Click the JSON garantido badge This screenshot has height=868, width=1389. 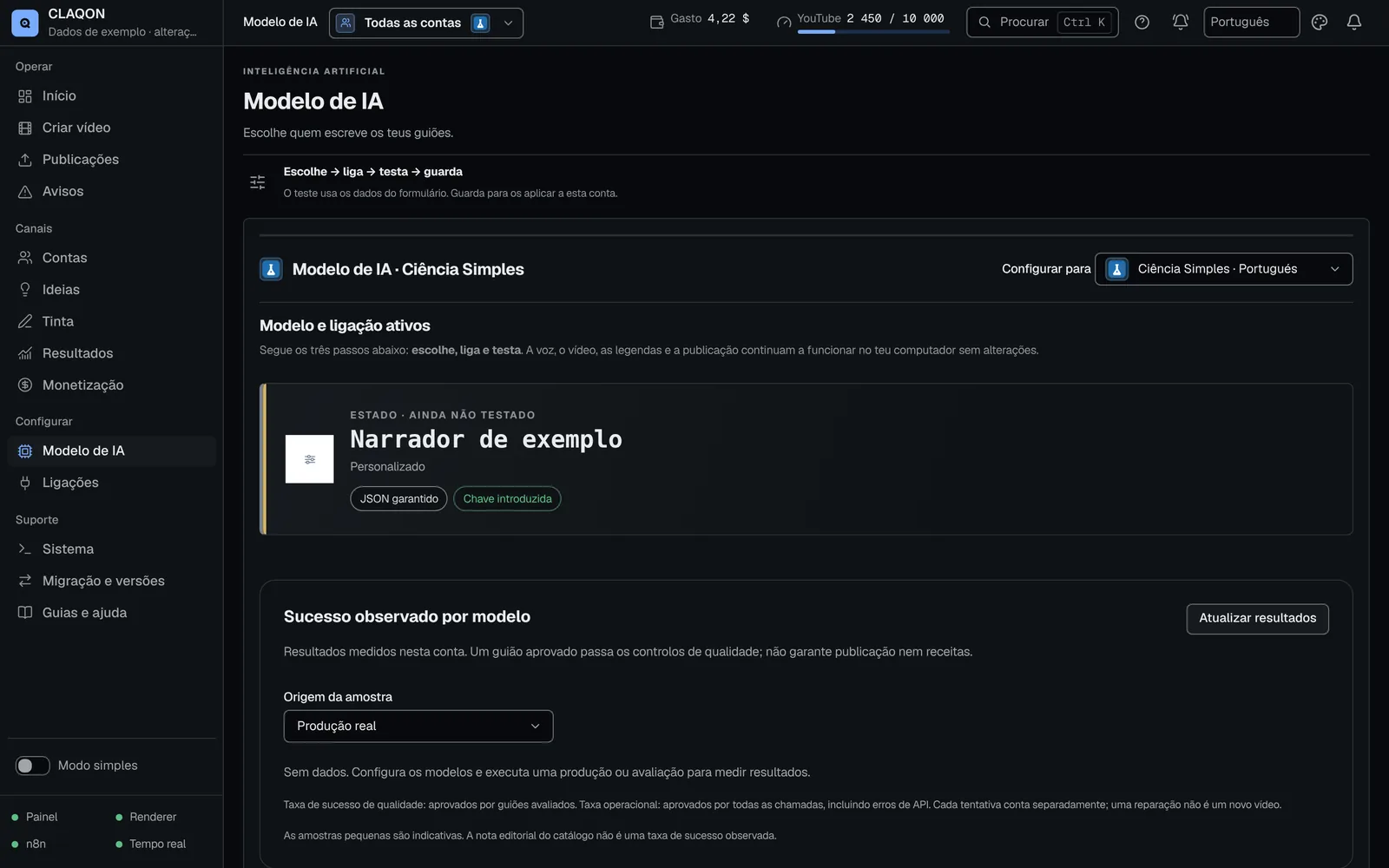click(398, 499)
